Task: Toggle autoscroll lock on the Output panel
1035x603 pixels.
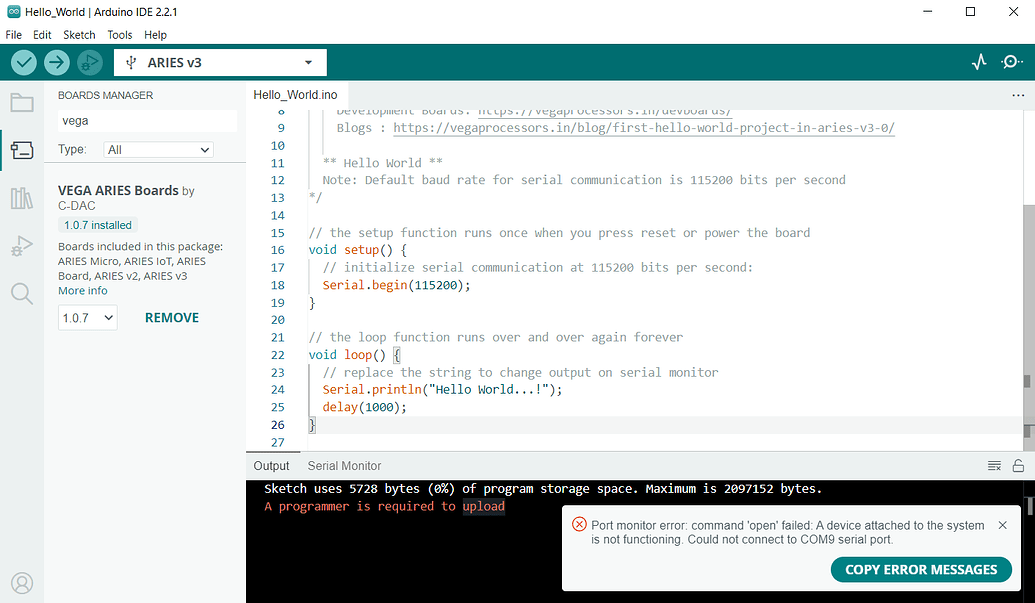Action: pos(1018,465)
